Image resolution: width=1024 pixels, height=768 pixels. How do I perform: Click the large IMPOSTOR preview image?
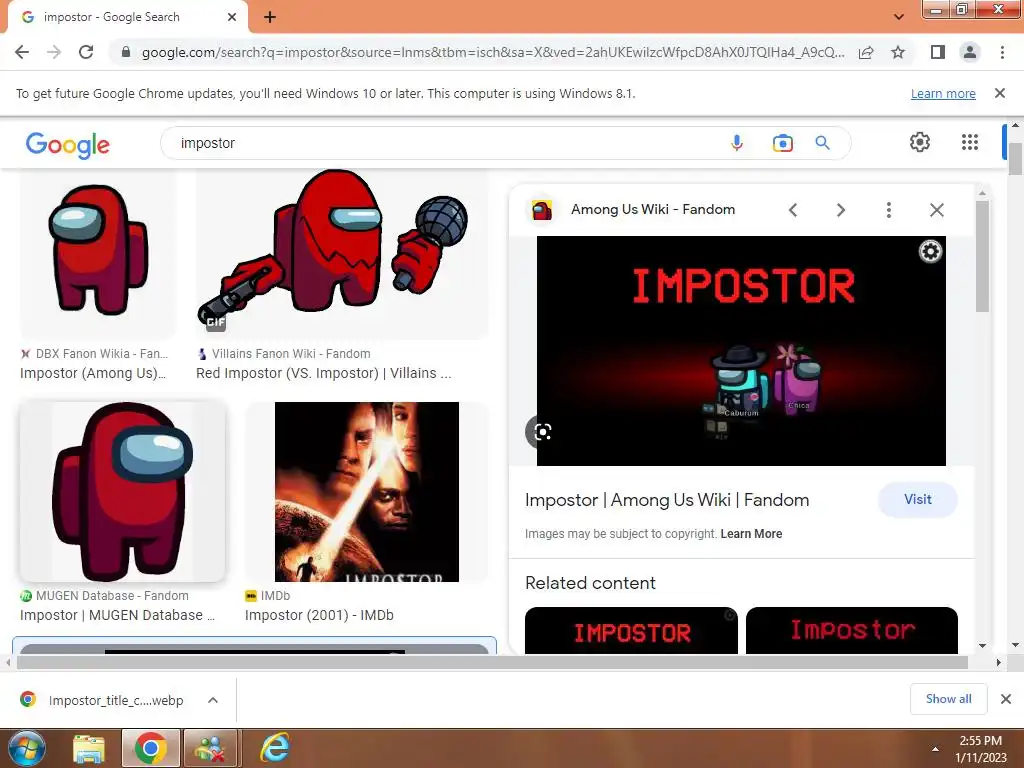[741, 351]
